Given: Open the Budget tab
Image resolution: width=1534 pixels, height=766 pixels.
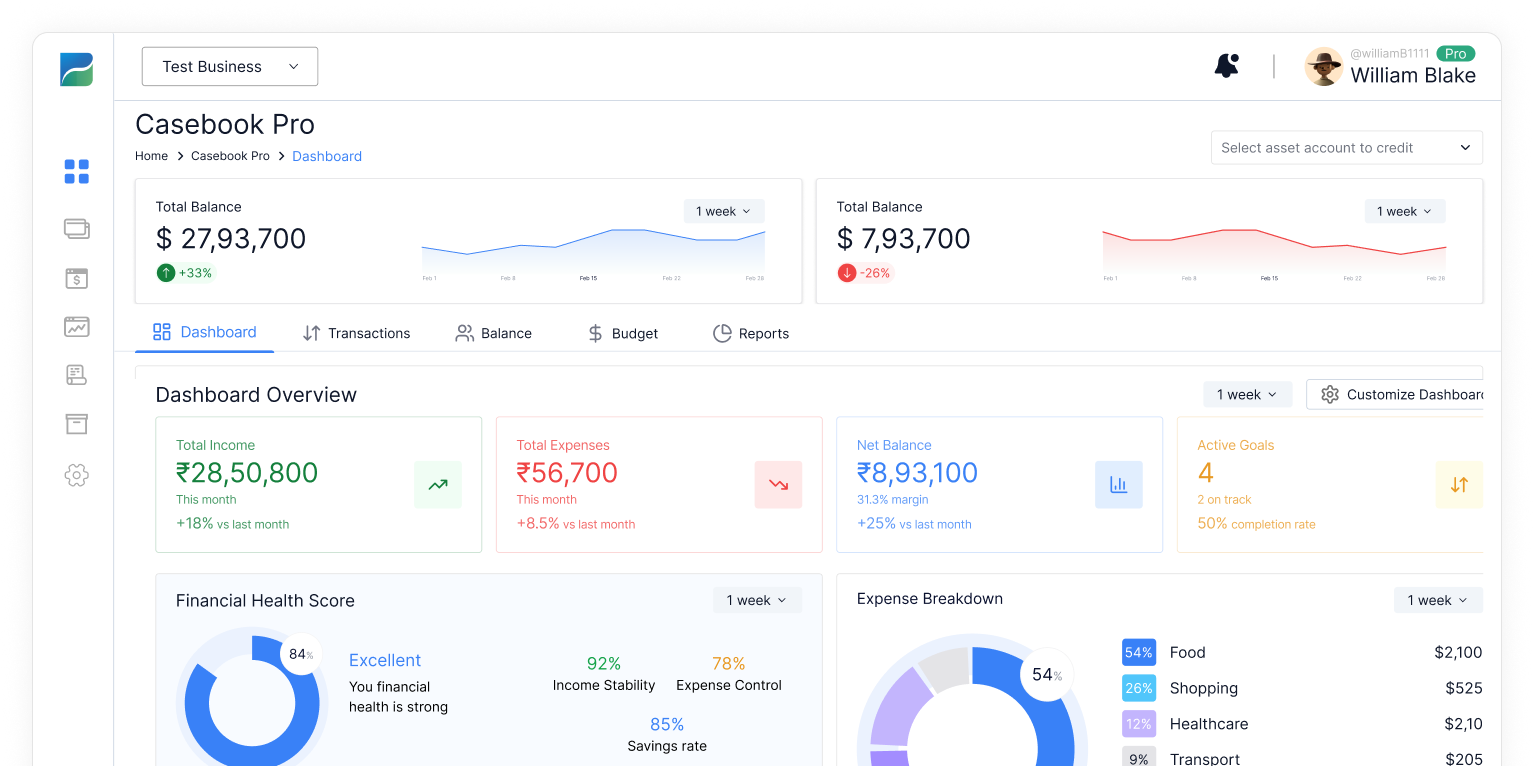Looking at the screenshot, I should (622, 333).
